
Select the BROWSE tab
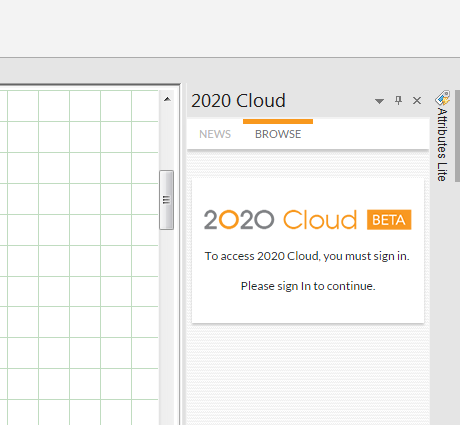pyautogui.click(x=278, y=134)
